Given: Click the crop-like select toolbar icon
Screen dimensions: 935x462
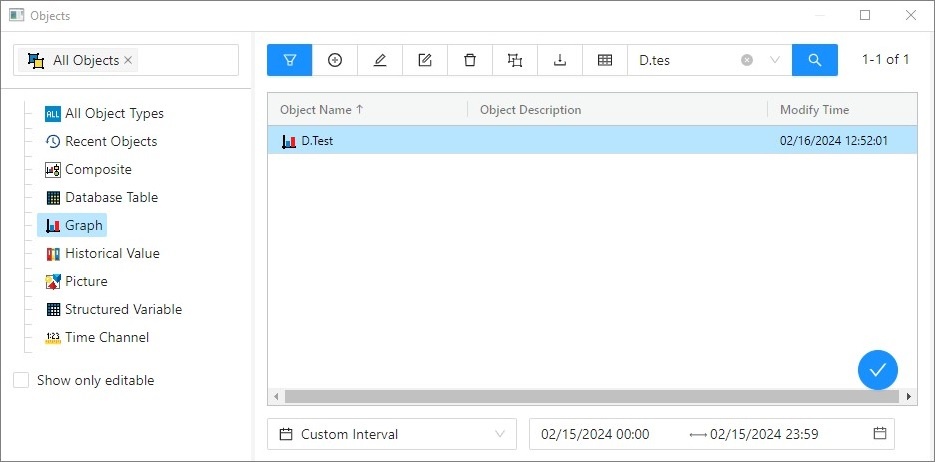Looking at the screenshot, I should tap(515, 60).
